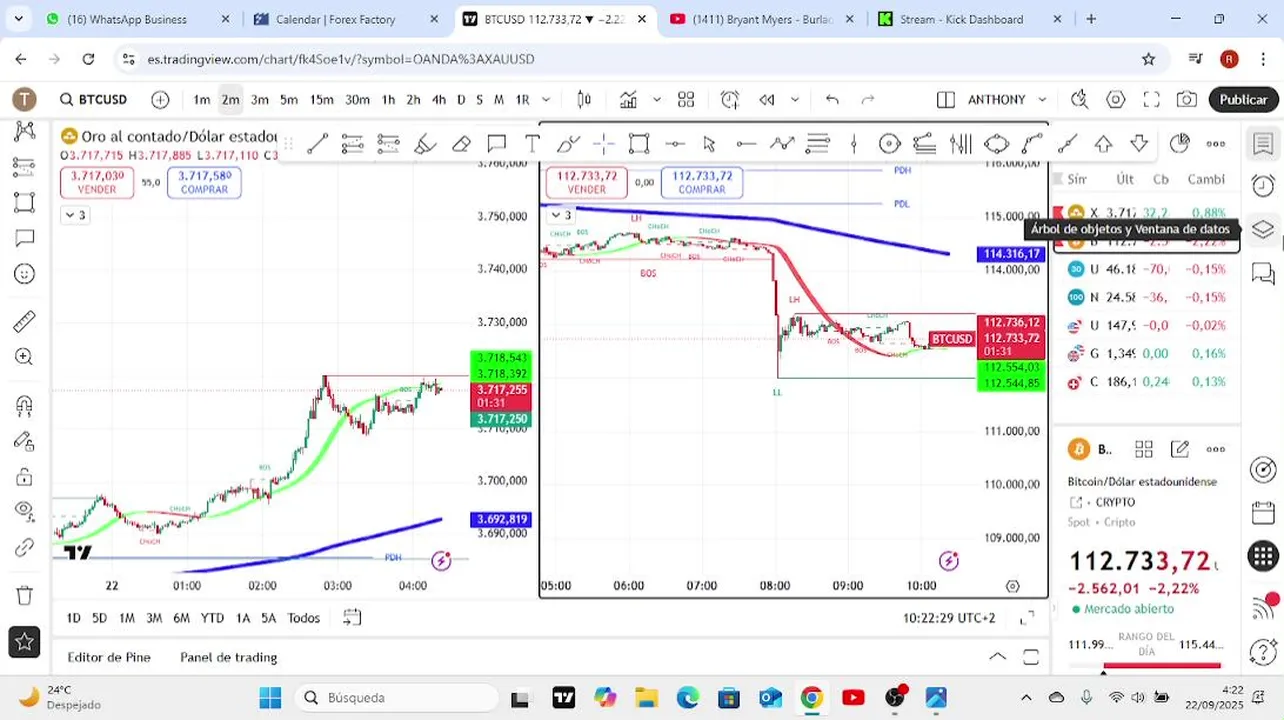This screenshot has height=720, width=1284.
Task: Take a chart snapshot with camera icon
Action: pyautogui.click(x=1187, y=99)
